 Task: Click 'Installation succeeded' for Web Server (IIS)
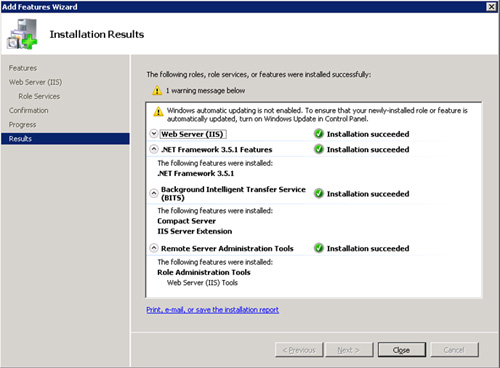click(x=368, y=134)
